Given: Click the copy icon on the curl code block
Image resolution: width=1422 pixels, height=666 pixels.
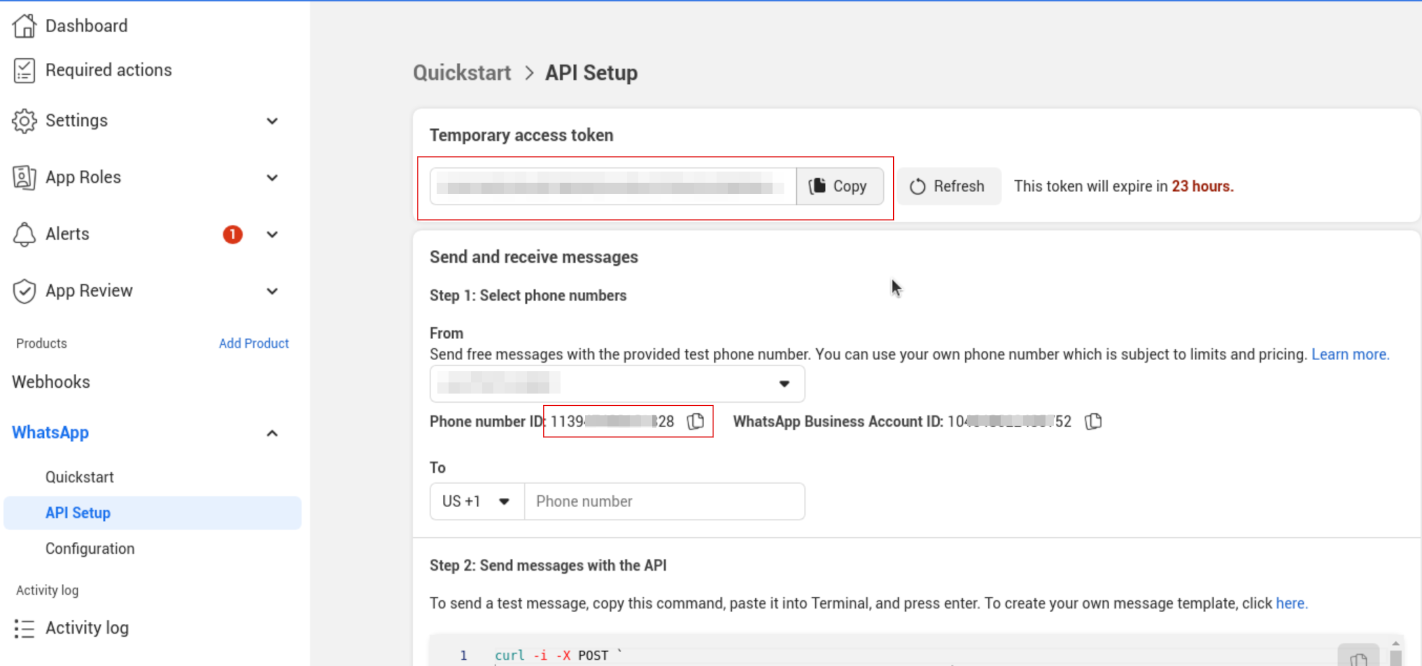Looking at the screenshot, I should 1358,660.
